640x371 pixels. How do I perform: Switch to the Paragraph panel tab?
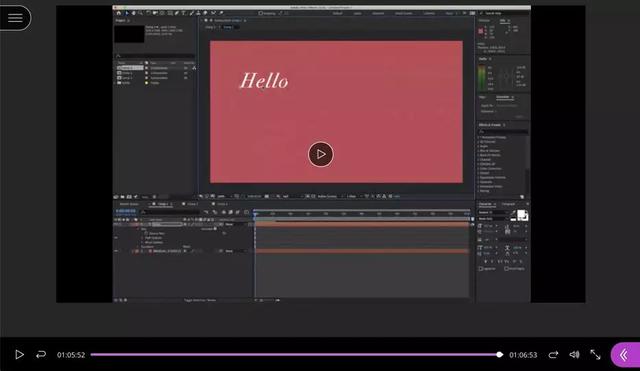point(509,204)
